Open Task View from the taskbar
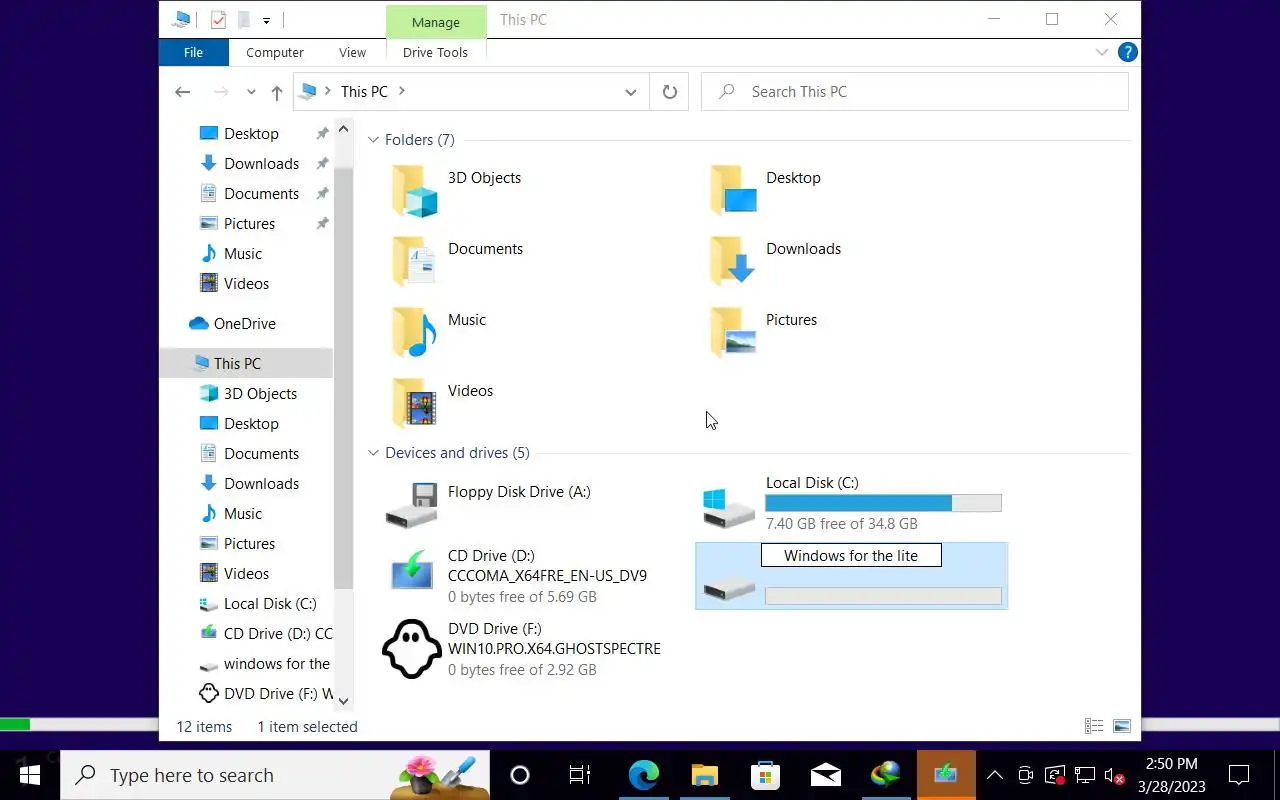Screen dimensions: 1280x800 (580, 775)
